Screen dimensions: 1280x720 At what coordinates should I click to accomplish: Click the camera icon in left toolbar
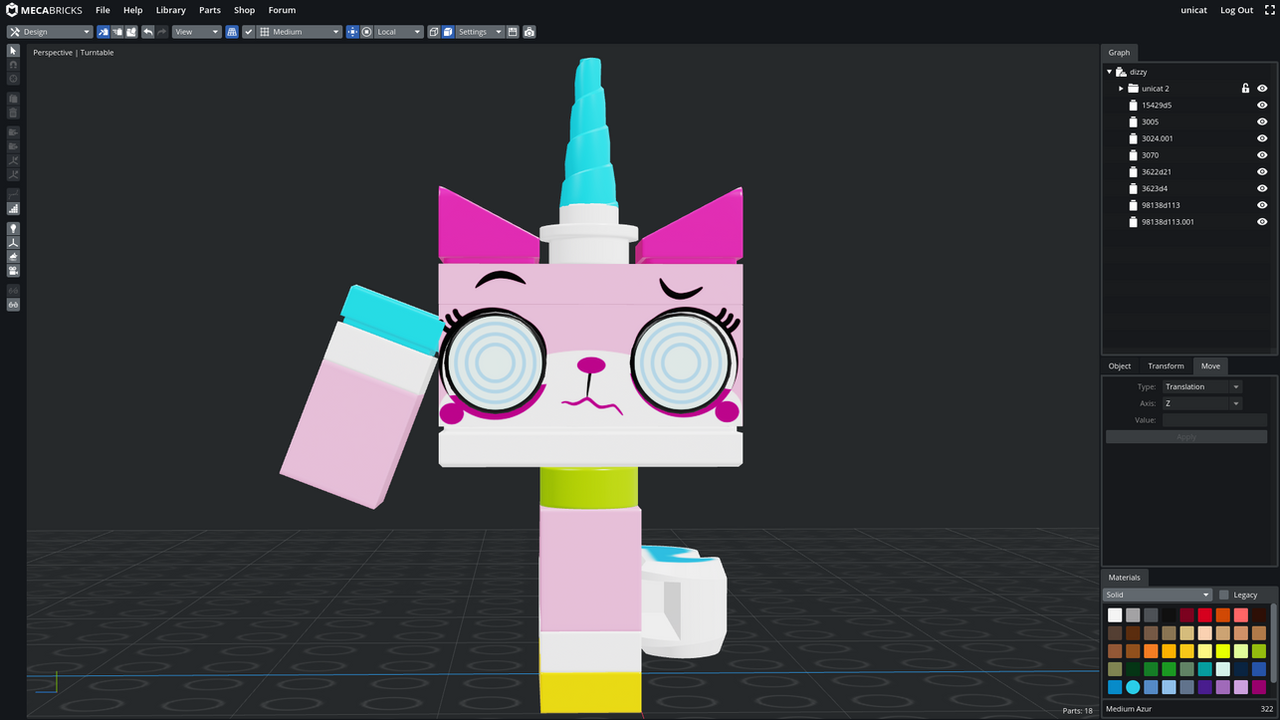(x=13, y=270)
